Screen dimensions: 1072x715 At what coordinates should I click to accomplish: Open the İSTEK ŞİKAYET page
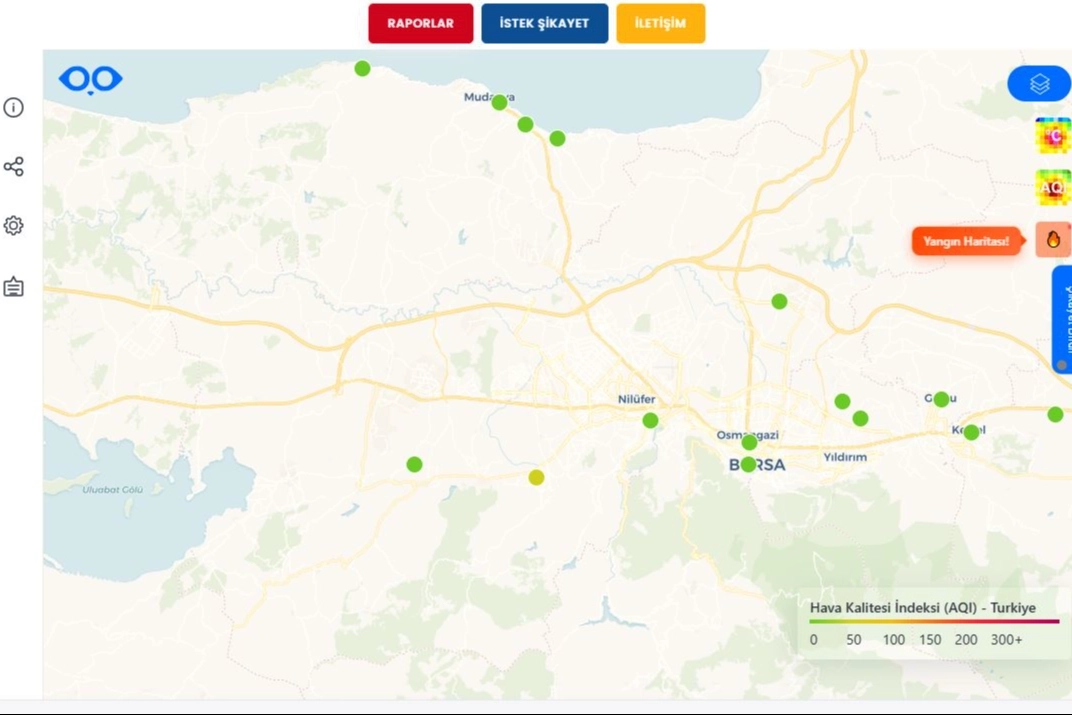coord(544,24)
